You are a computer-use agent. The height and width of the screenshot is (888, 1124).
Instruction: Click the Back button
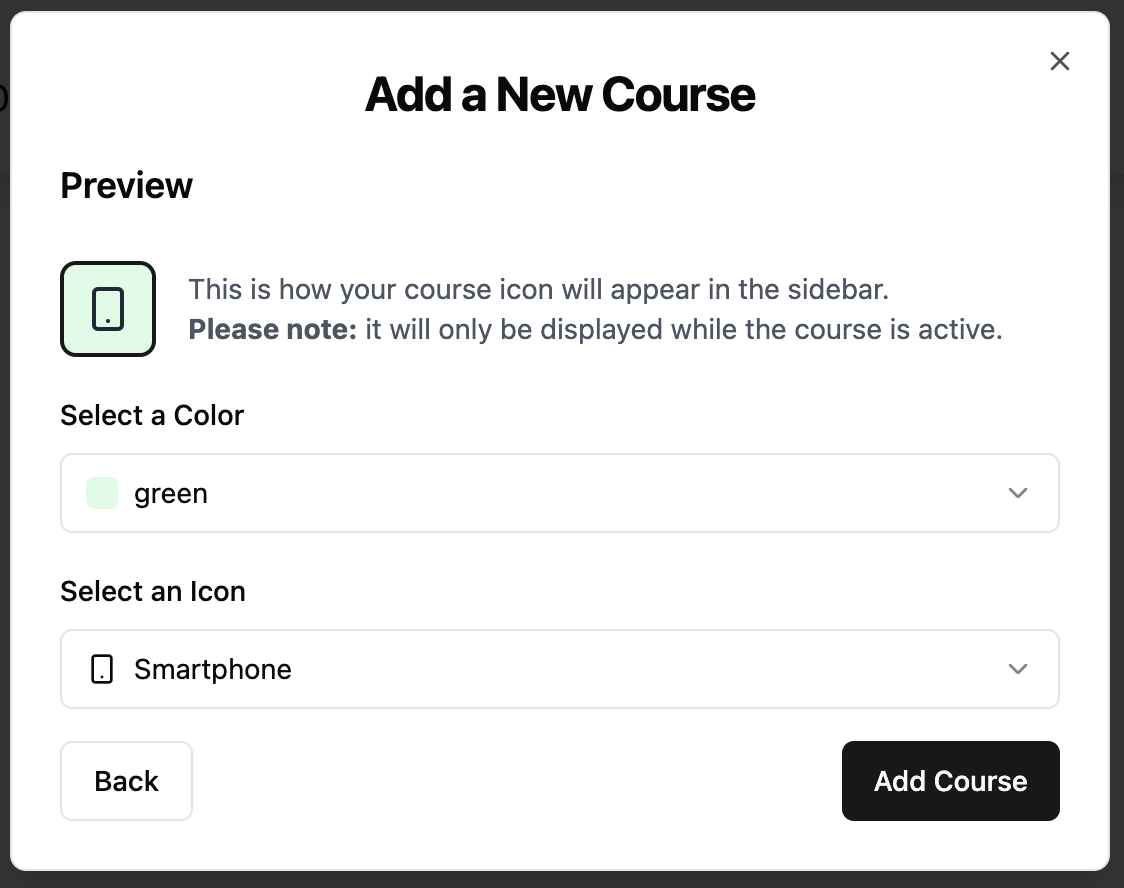coord(126,781)
